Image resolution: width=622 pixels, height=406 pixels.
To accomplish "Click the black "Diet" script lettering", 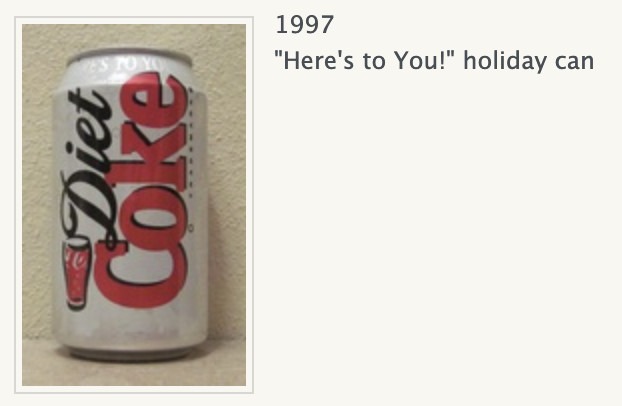I will [x=85, y=167].
